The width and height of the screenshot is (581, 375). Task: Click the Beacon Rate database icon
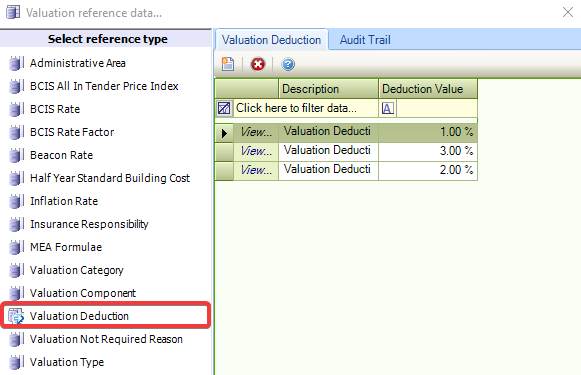click(x=16, y=155)
